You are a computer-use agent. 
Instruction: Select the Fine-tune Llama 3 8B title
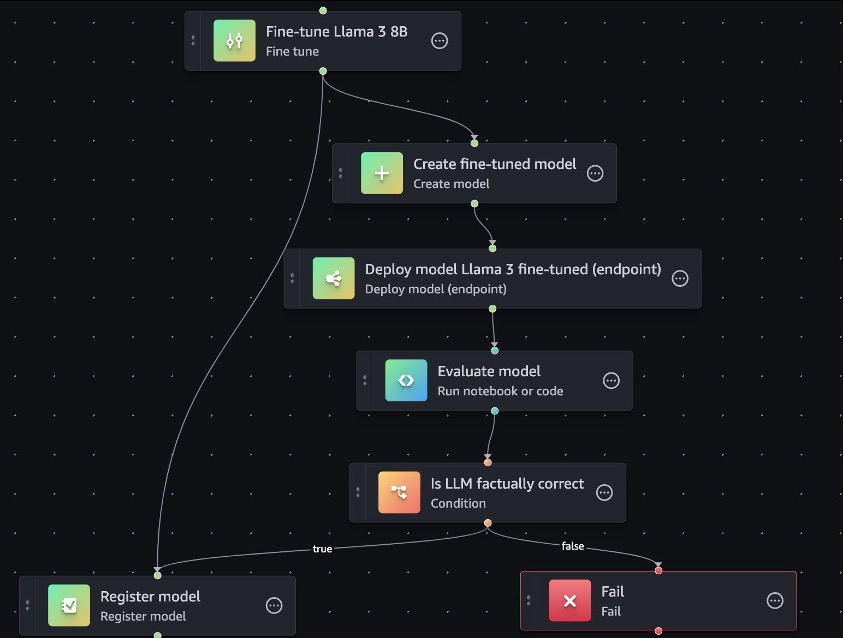coord(336,32)
